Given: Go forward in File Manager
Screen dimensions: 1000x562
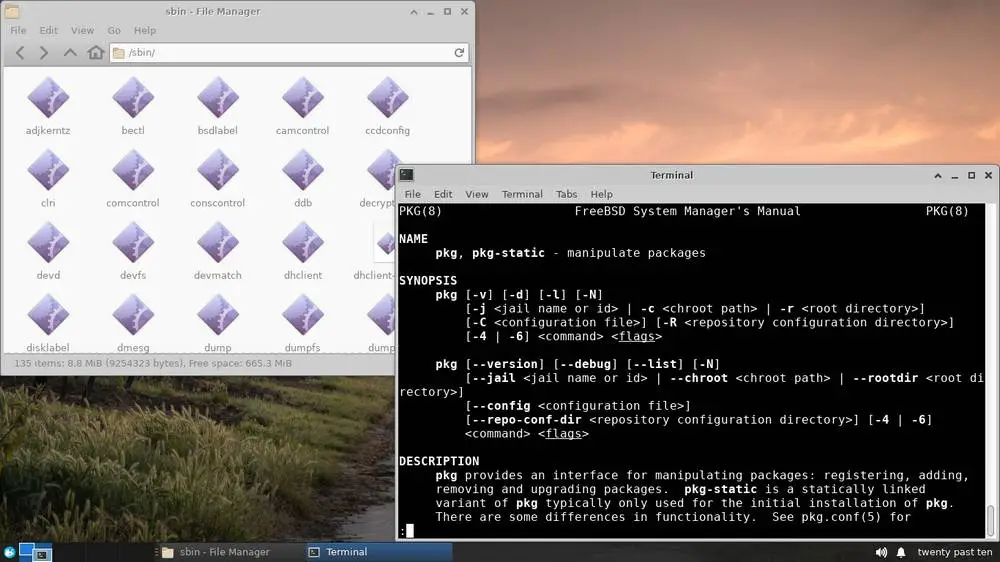Looking at the screenshot, I should (x=44, y=52).
